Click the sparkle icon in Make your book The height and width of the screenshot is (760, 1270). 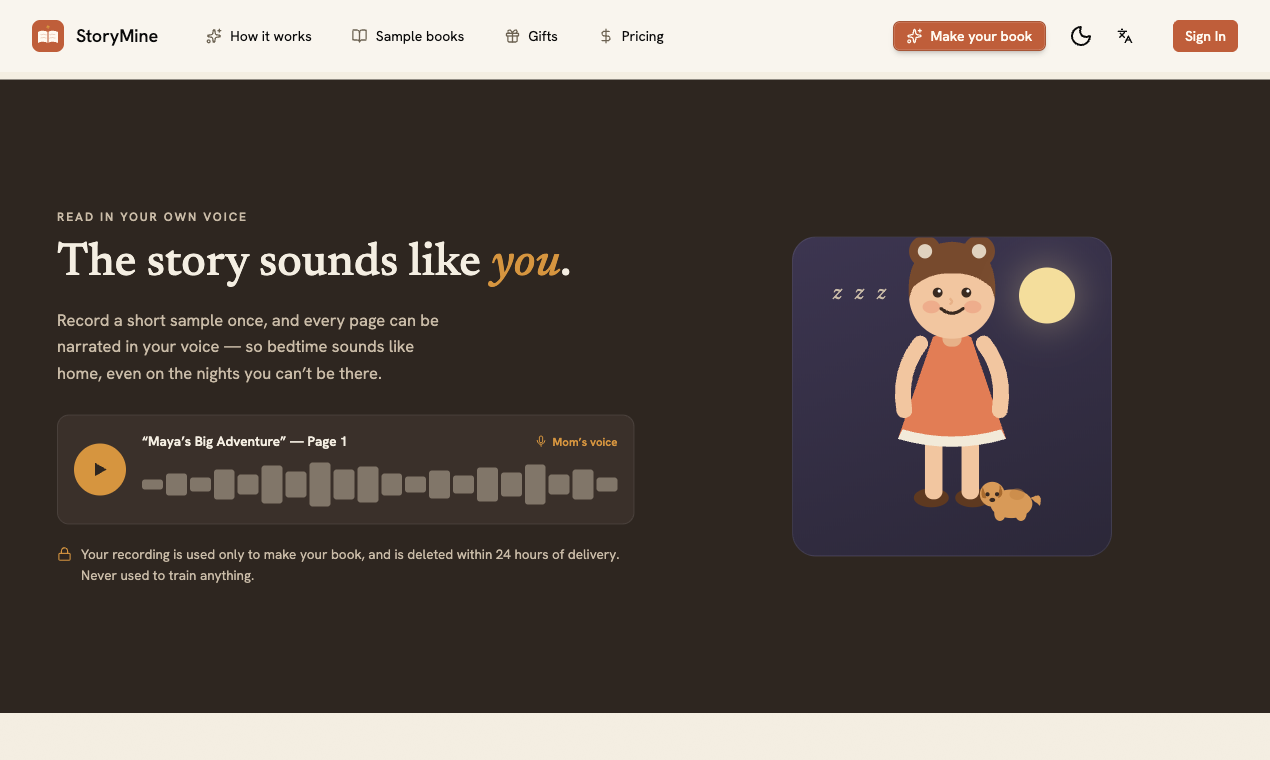point(914,36)
